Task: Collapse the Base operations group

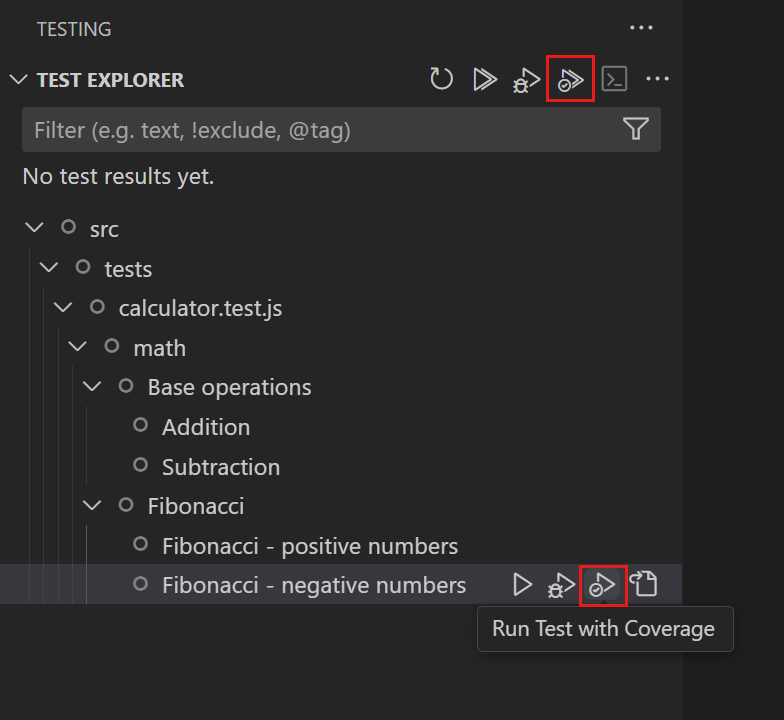Action: [92, 387]
